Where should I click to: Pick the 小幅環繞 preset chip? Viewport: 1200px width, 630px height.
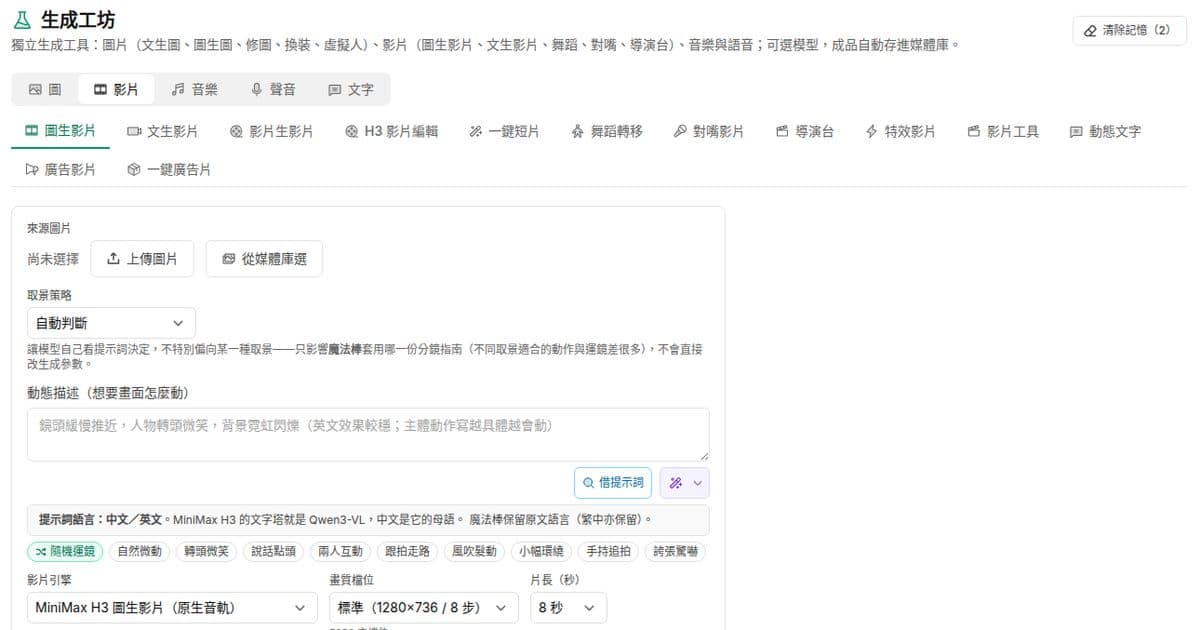coord(541,551)
